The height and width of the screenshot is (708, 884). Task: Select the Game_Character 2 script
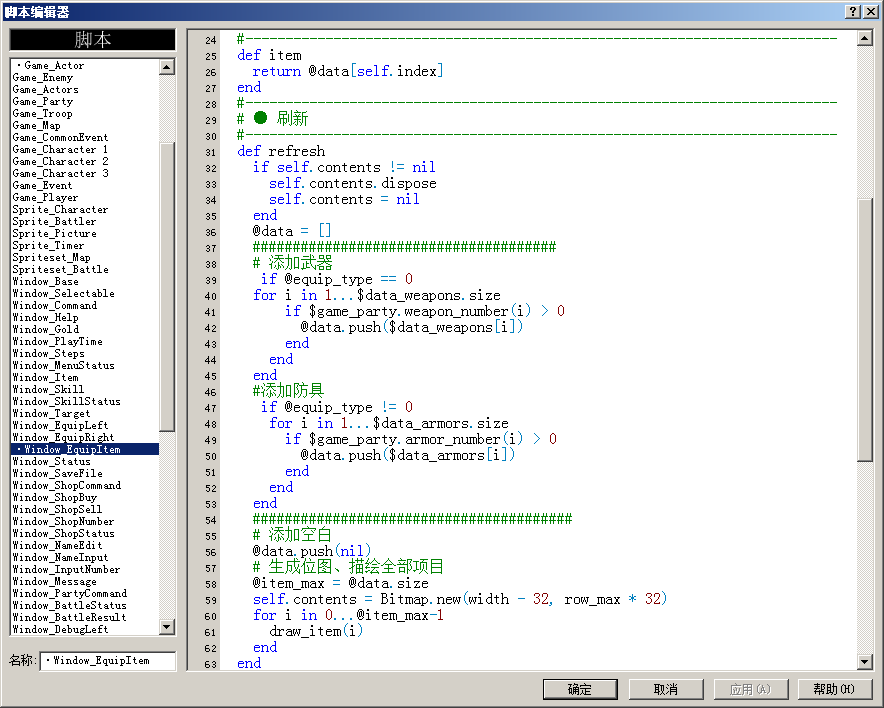point(85,162)
